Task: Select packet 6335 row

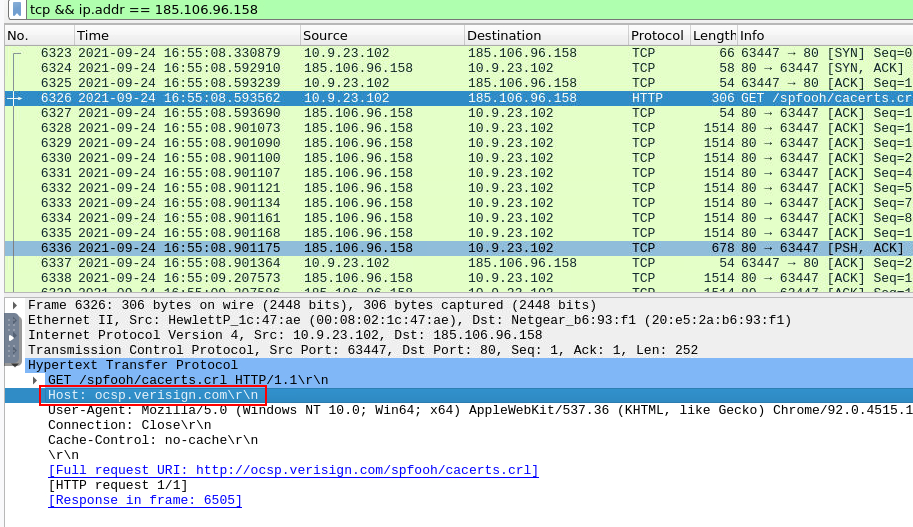Action: point(459,233)
